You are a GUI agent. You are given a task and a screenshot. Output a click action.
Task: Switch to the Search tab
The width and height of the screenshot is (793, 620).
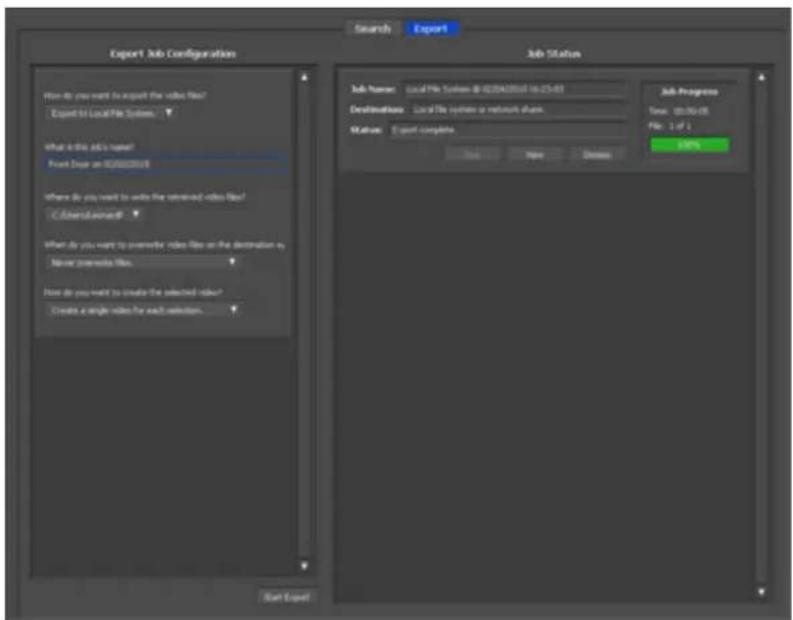373,28
